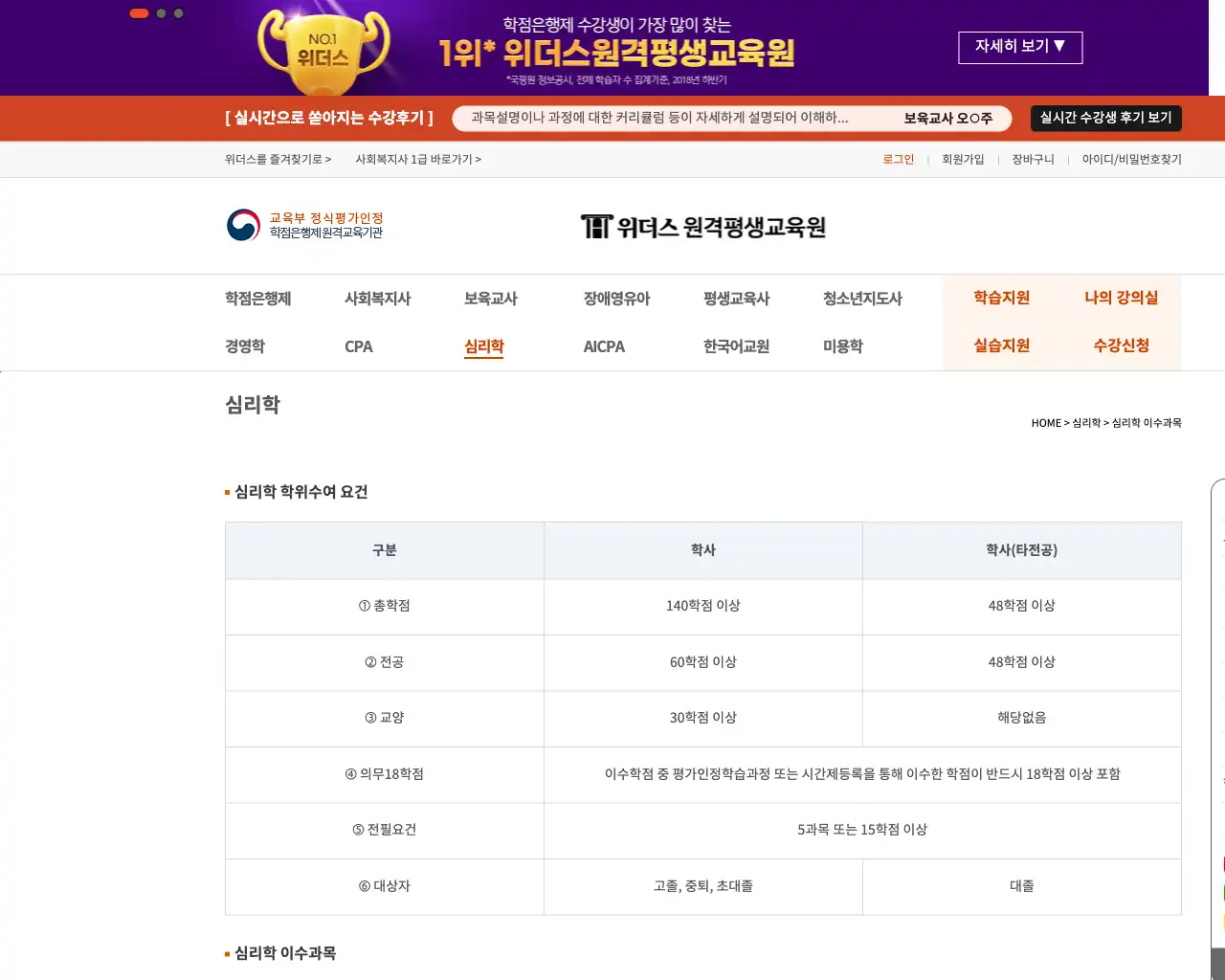Click the 실시간 수강생 후기 보기 button

pyautogui.click(x=1105, y=118)
